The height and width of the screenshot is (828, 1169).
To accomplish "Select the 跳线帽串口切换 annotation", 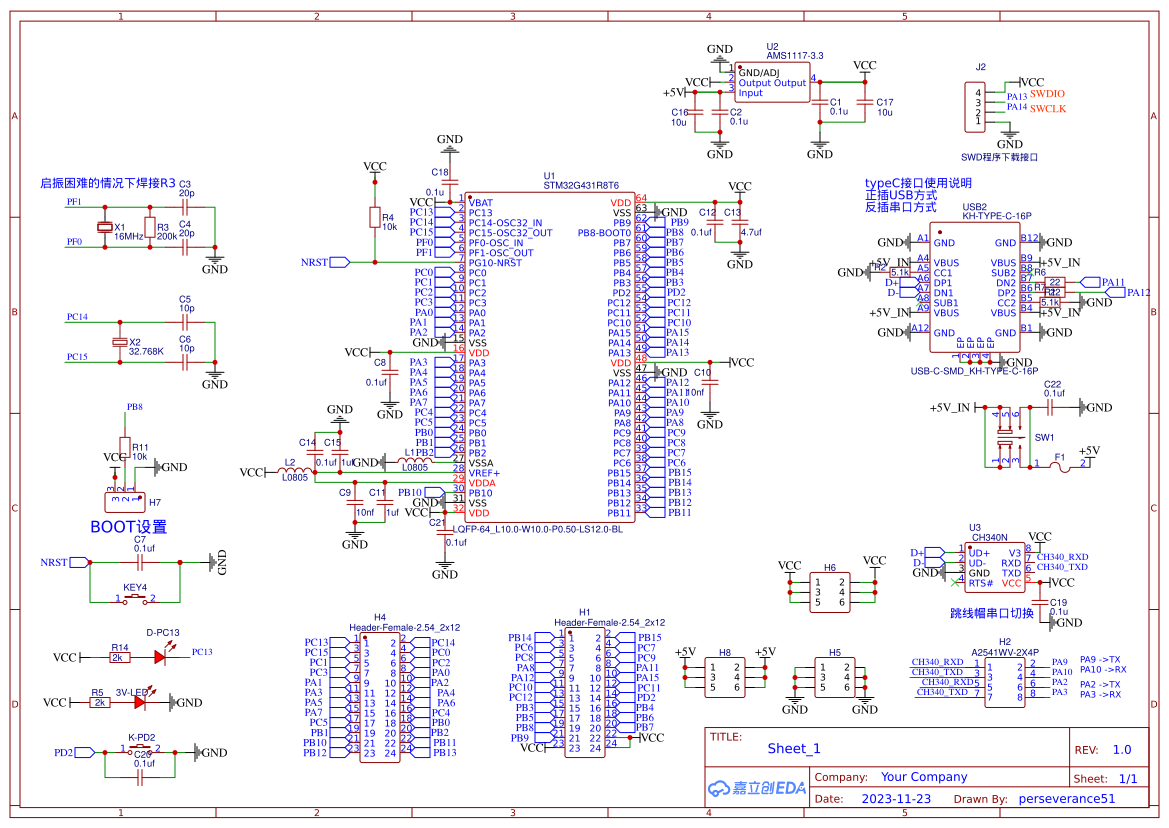I will pos(992,613).
